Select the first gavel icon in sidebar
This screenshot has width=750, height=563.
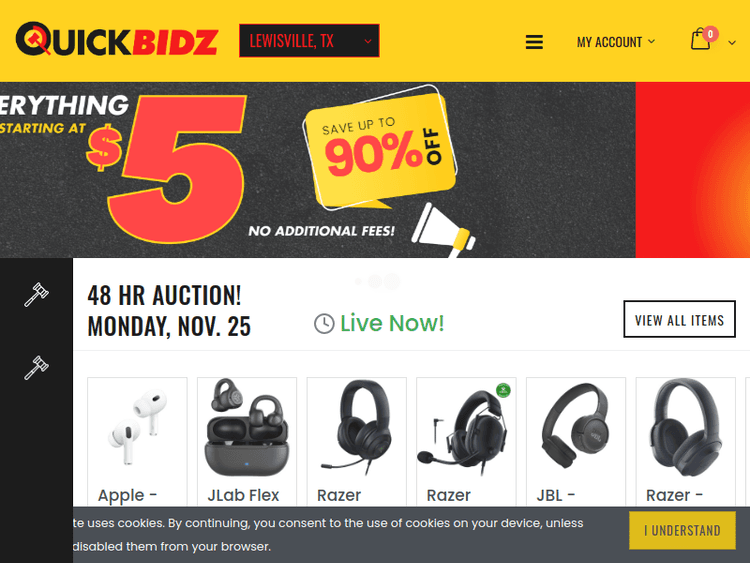pos(36,294)
